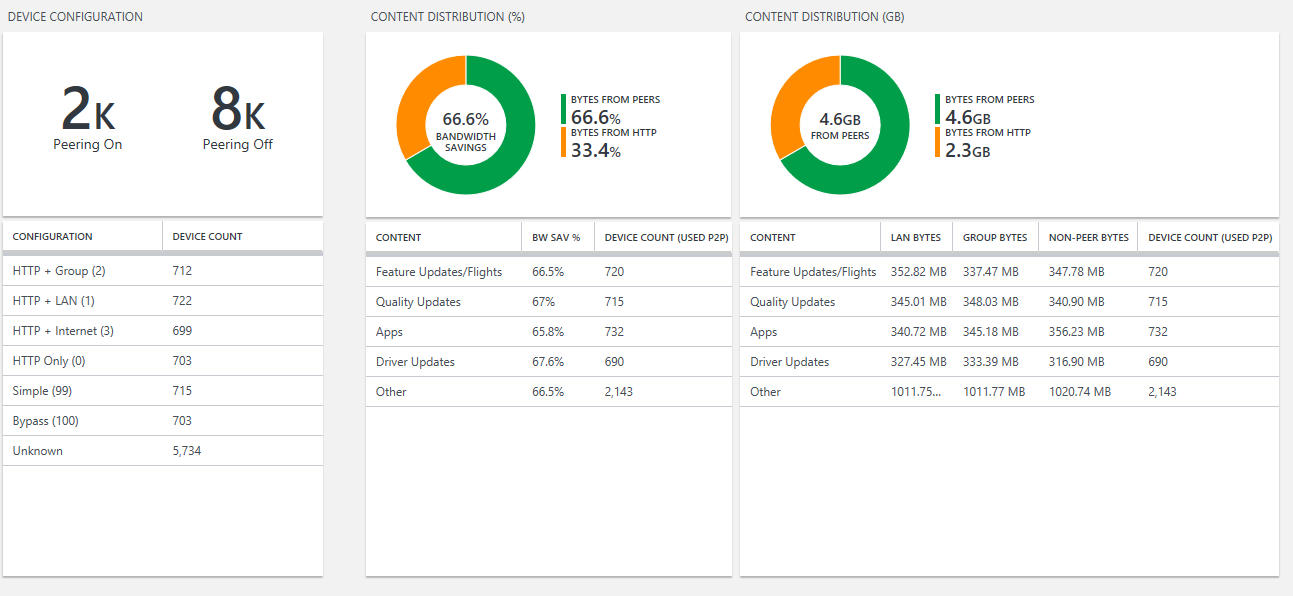Screen dimensions: 1293x596
Task: Open the Unknown configuration row
Action: click(x=162, y=451)
